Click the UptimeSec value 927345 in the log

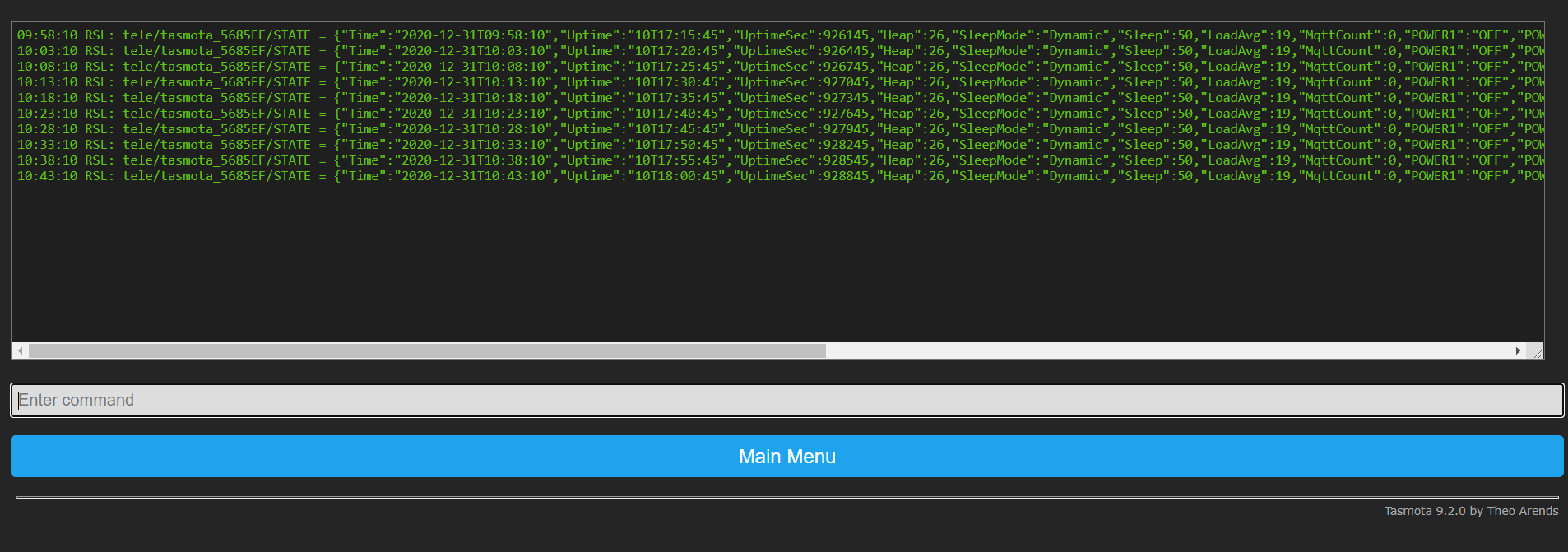pyautogui.click(x=846, y=98)
